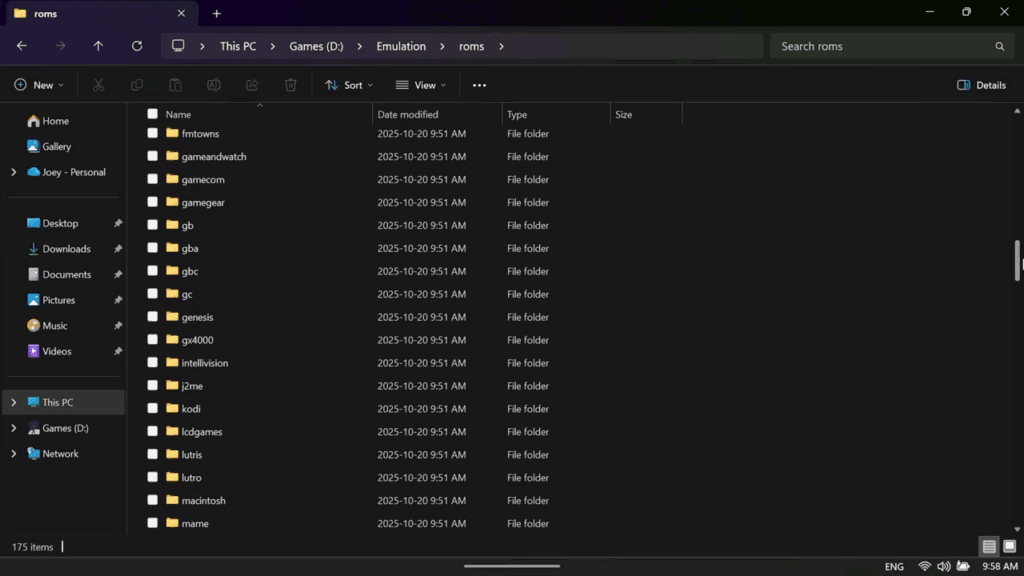Check the select-all checkbox in the header row
This screenshot has width=1024, height=576.
coord(152,114)
